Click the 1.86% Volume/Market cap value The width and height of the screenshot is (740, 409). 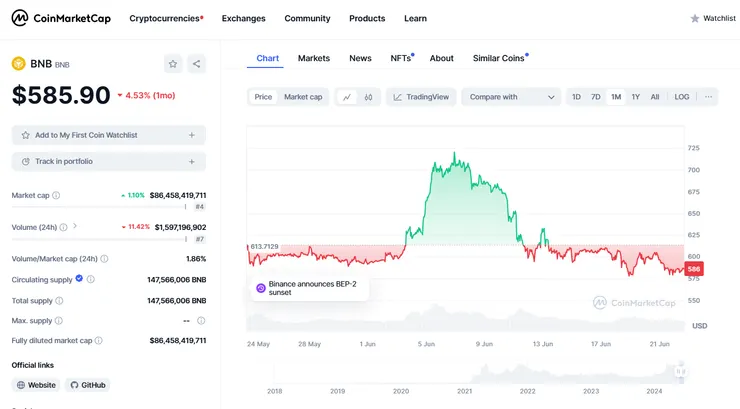pyautogui.click(x=196, y=259)
